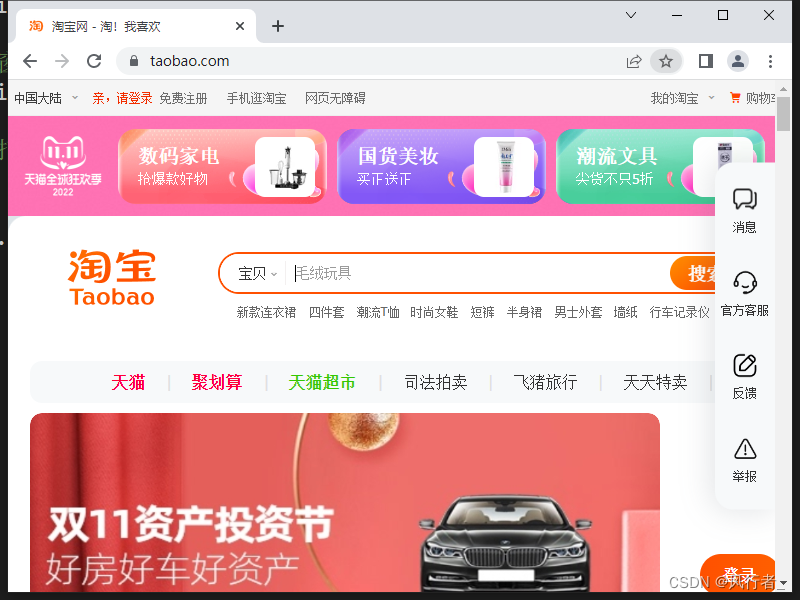Select 潮流T恤 hot search keyword
The image size is (800, 600).
pos(378,312)
